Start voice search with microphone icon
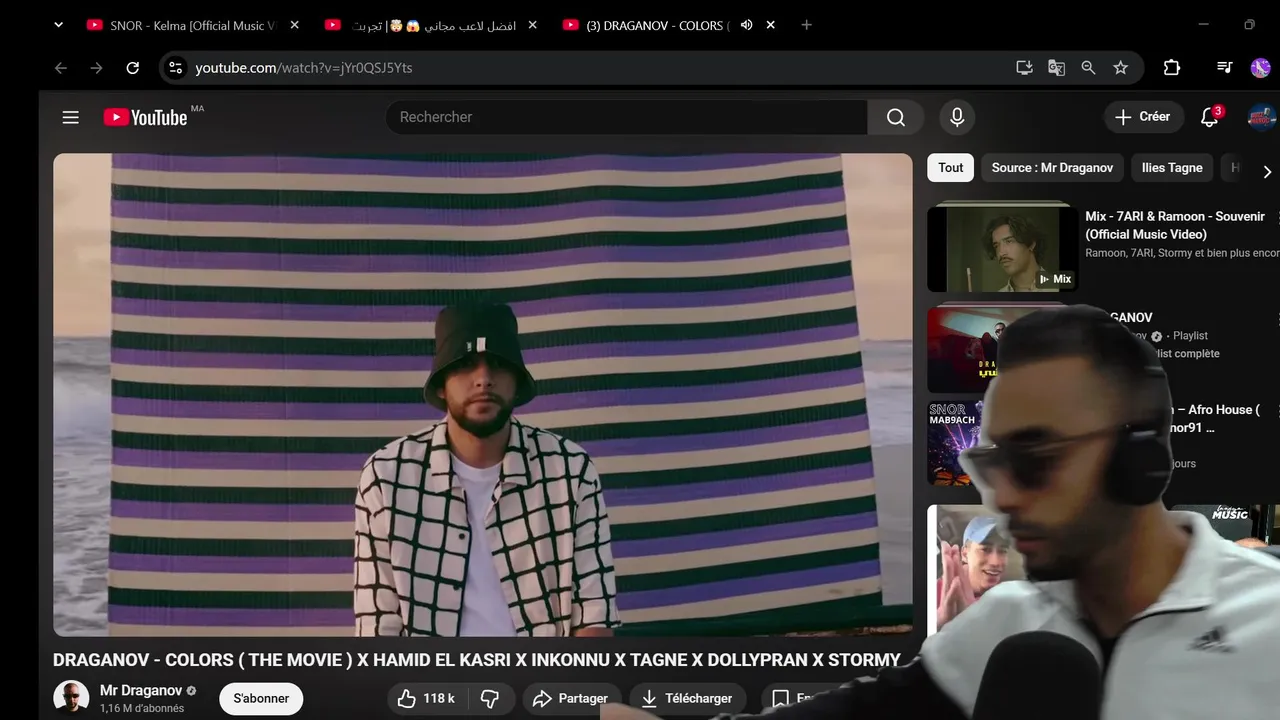 point(957,117)
